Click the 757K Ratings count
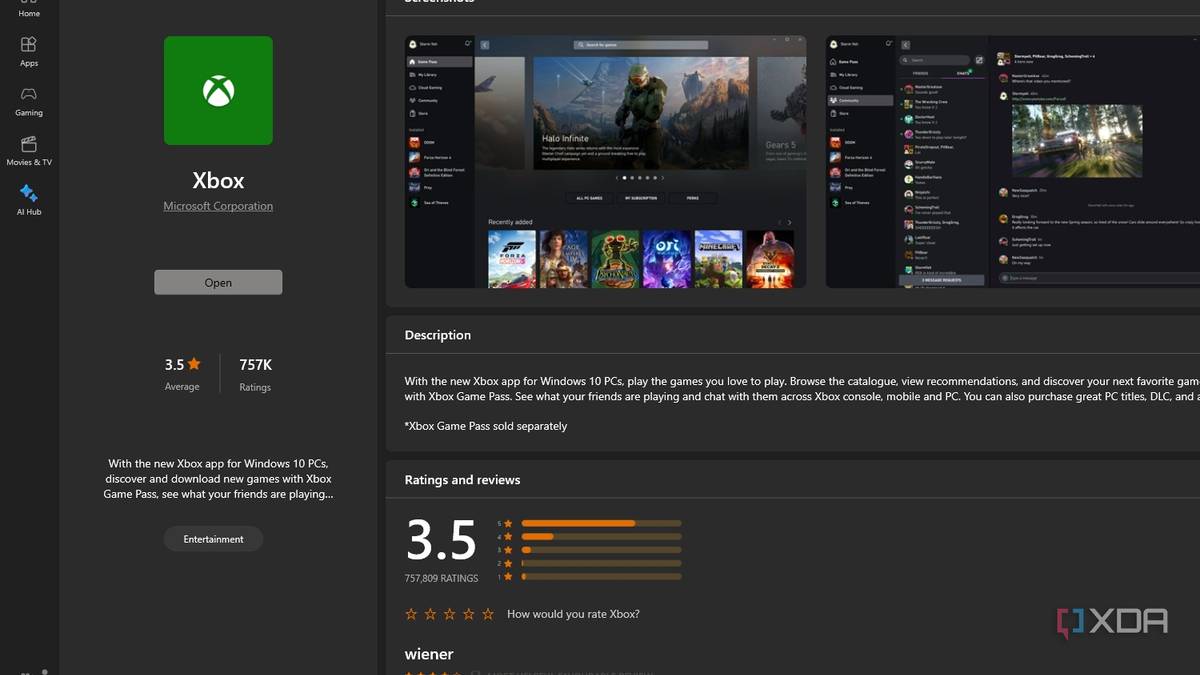This screenshot has height=675, width=1200. coord(255,373)
